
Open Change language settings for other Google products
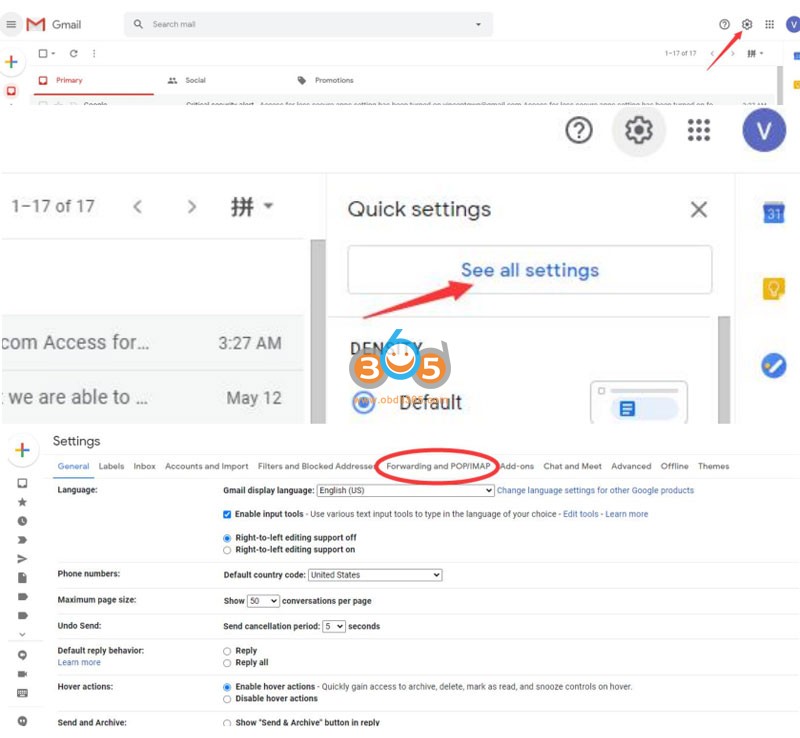[595, 490]
